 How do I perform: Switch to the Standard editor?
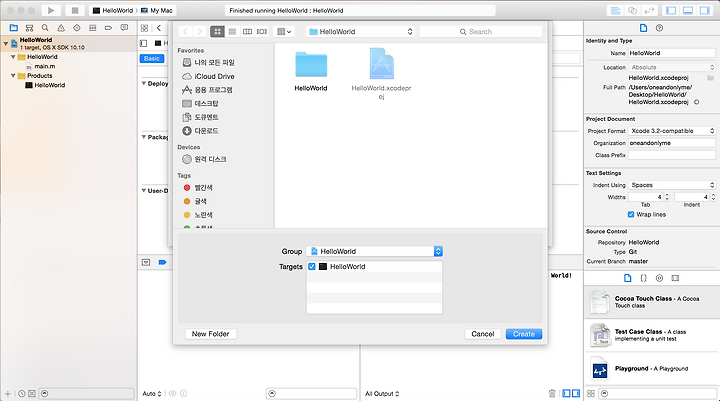615,11
